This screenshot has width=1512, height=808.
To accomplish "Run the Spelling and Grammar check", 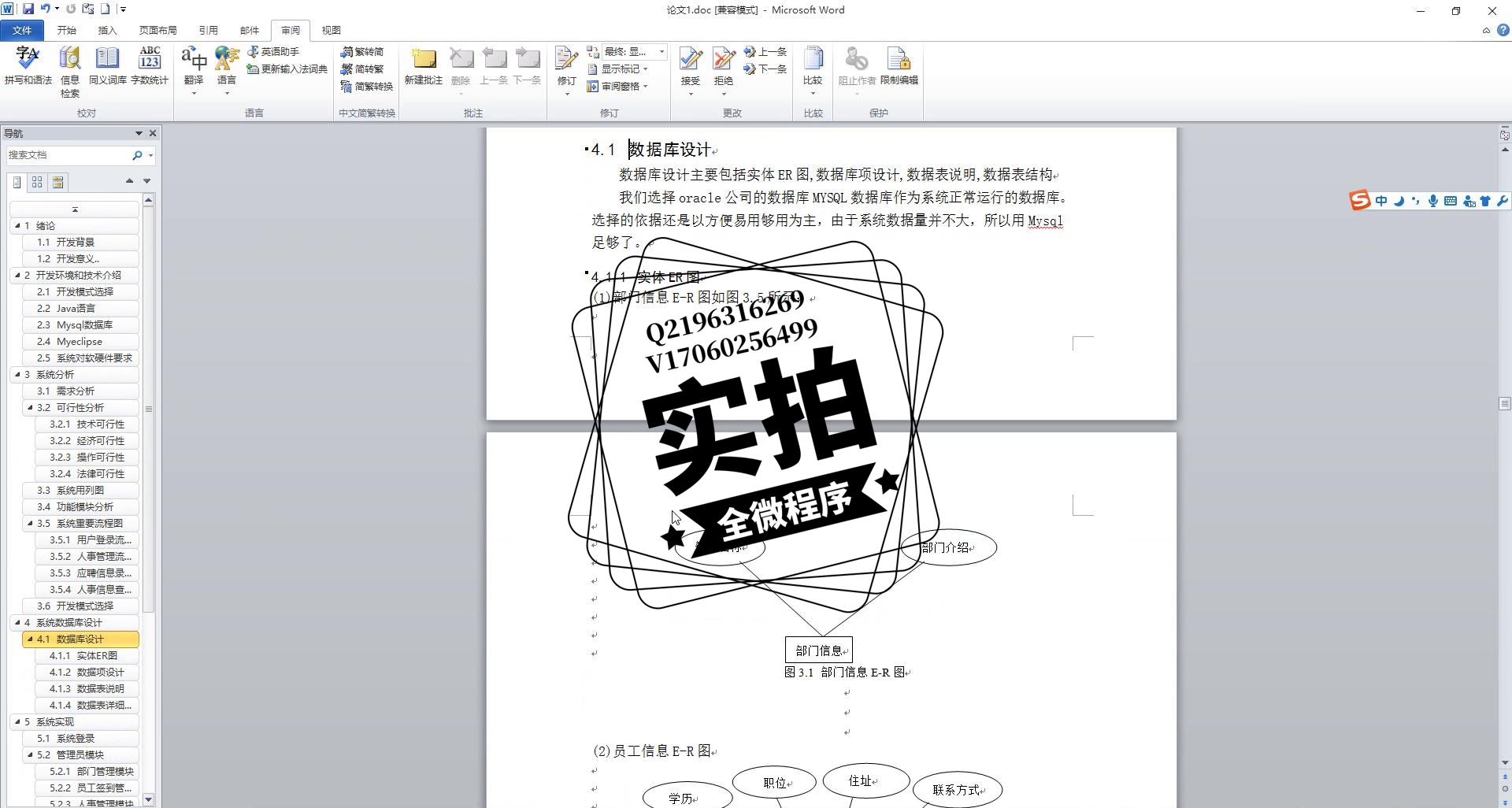I will [x=28, y=66].
